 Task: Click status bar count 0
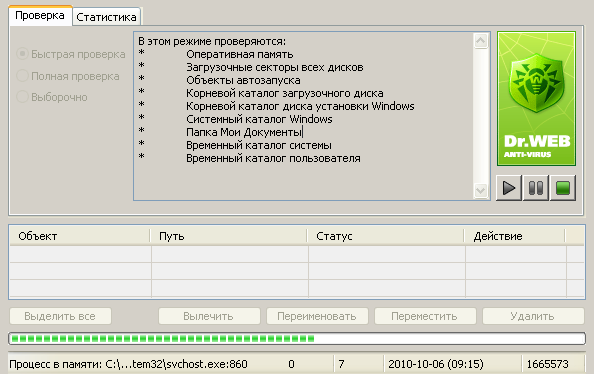coord(291,364)
